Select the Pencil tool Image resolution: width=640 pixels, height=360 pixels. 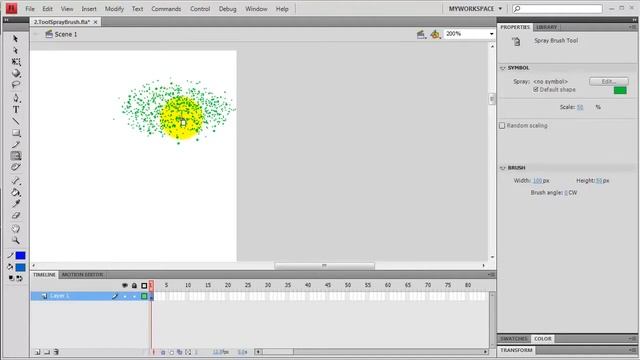pos(16,144)
